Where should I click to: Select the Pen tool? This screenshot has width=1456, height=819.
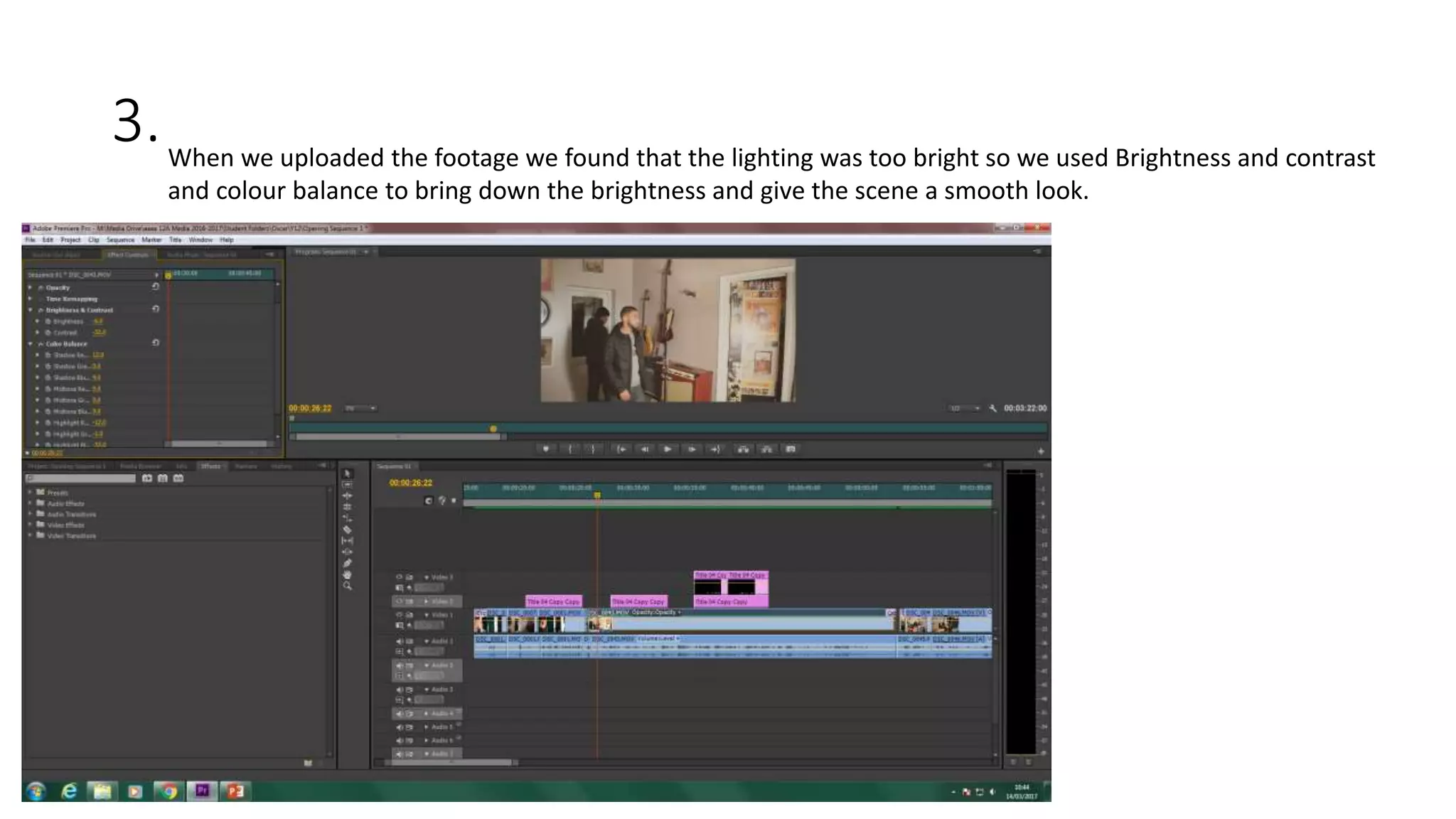tap(348, 563)
